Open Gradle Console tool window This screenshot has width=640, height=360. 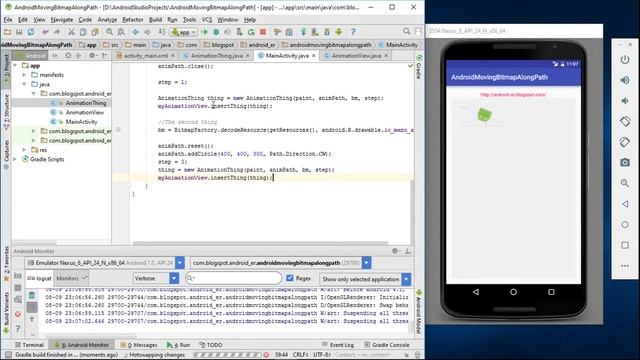(387, 345)
